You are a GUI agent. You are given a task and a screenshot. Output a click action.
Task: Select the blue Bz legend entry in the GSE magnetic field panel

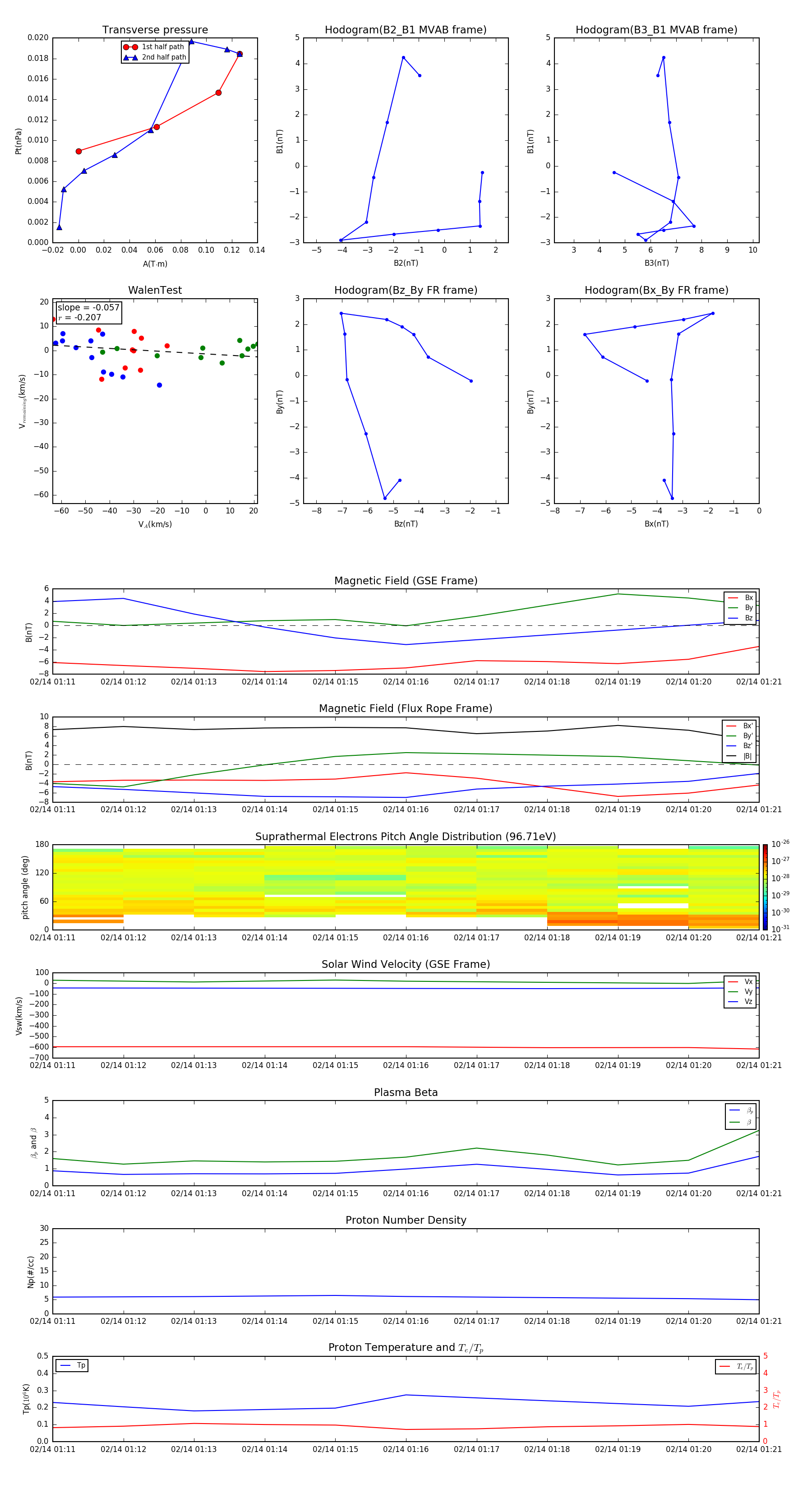pos(740,618)
